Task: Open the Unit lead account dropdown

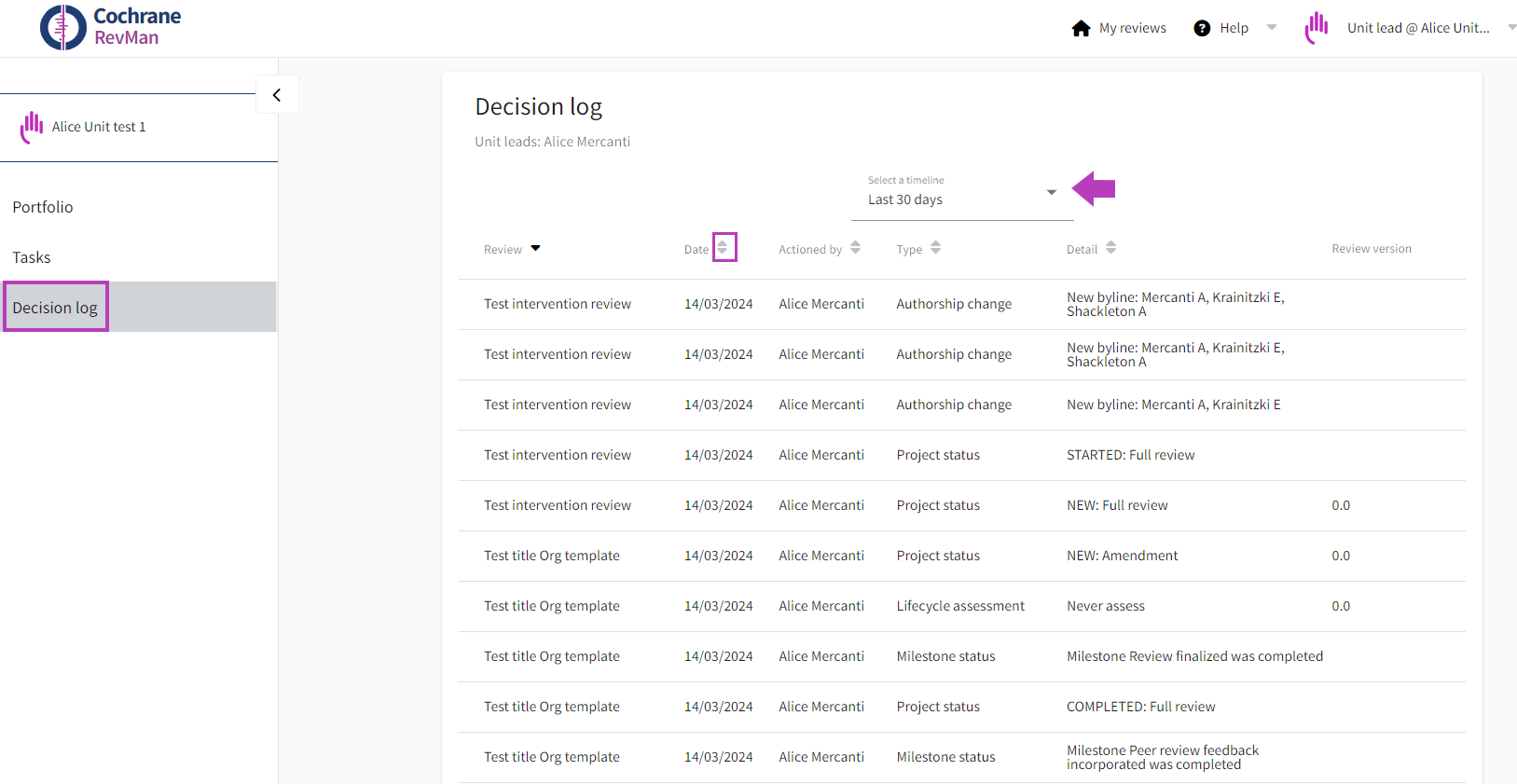Action: click(x=1510, y=28)
